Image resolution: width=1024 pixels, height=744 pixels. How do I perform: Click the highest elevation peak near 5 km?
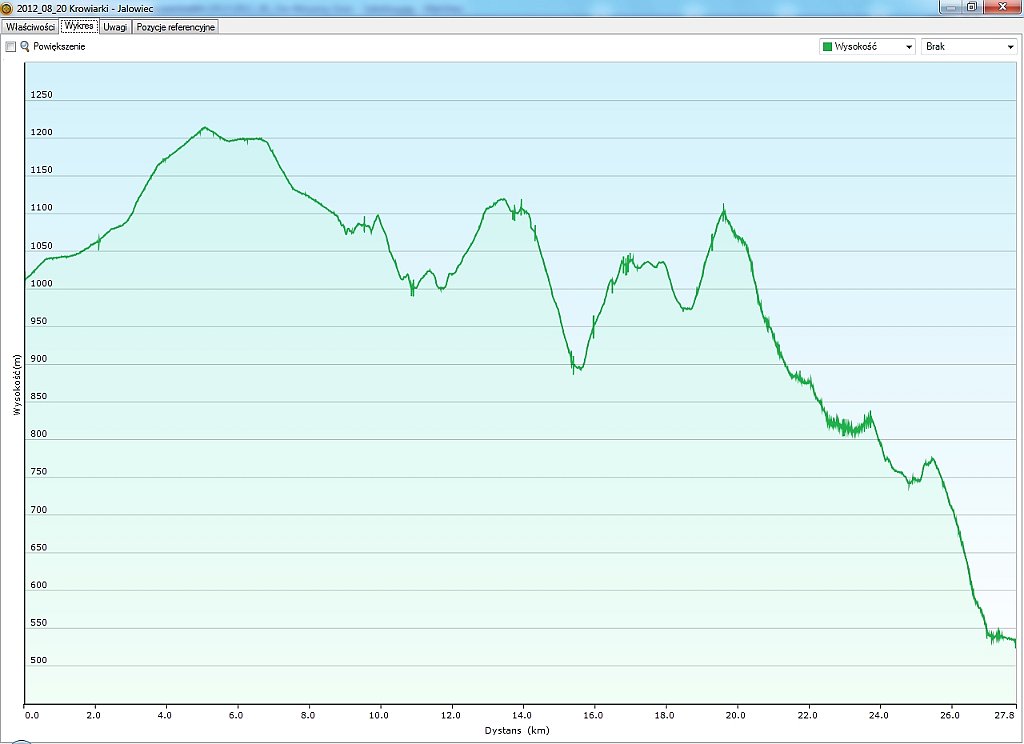click(x=204, y=128)
